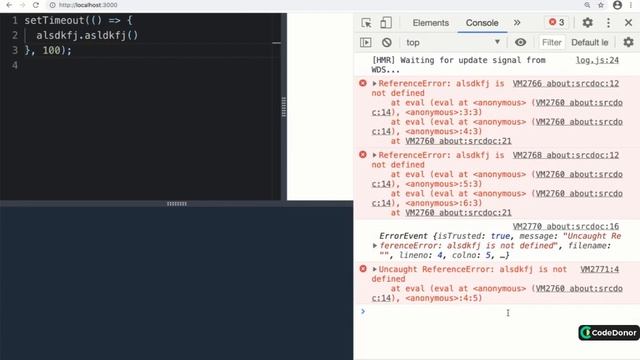Bookmark the page with star icon
This screenshot has height=360, width=640.
click(x=601, y=5)
